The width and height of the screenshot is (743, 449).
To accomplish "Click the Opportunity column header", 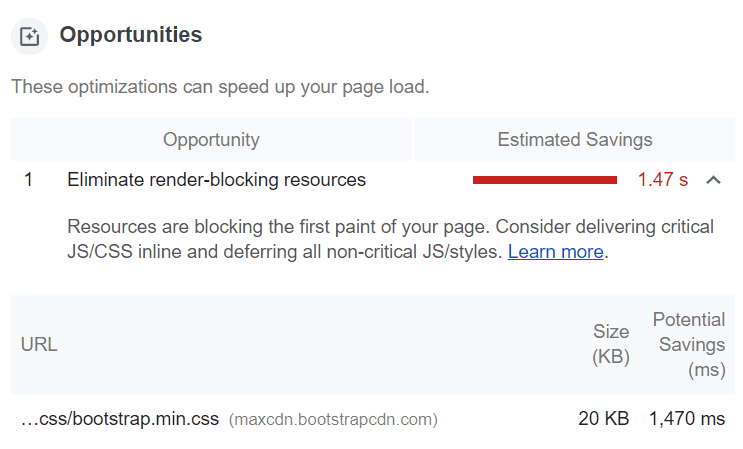I will (x=211, y=140).
